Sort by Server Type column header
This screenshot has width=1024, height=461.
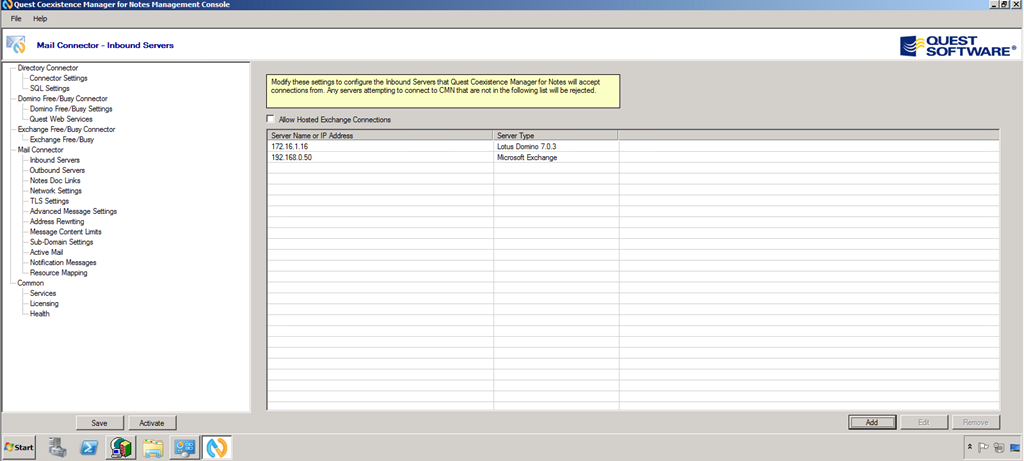(556, 136)
